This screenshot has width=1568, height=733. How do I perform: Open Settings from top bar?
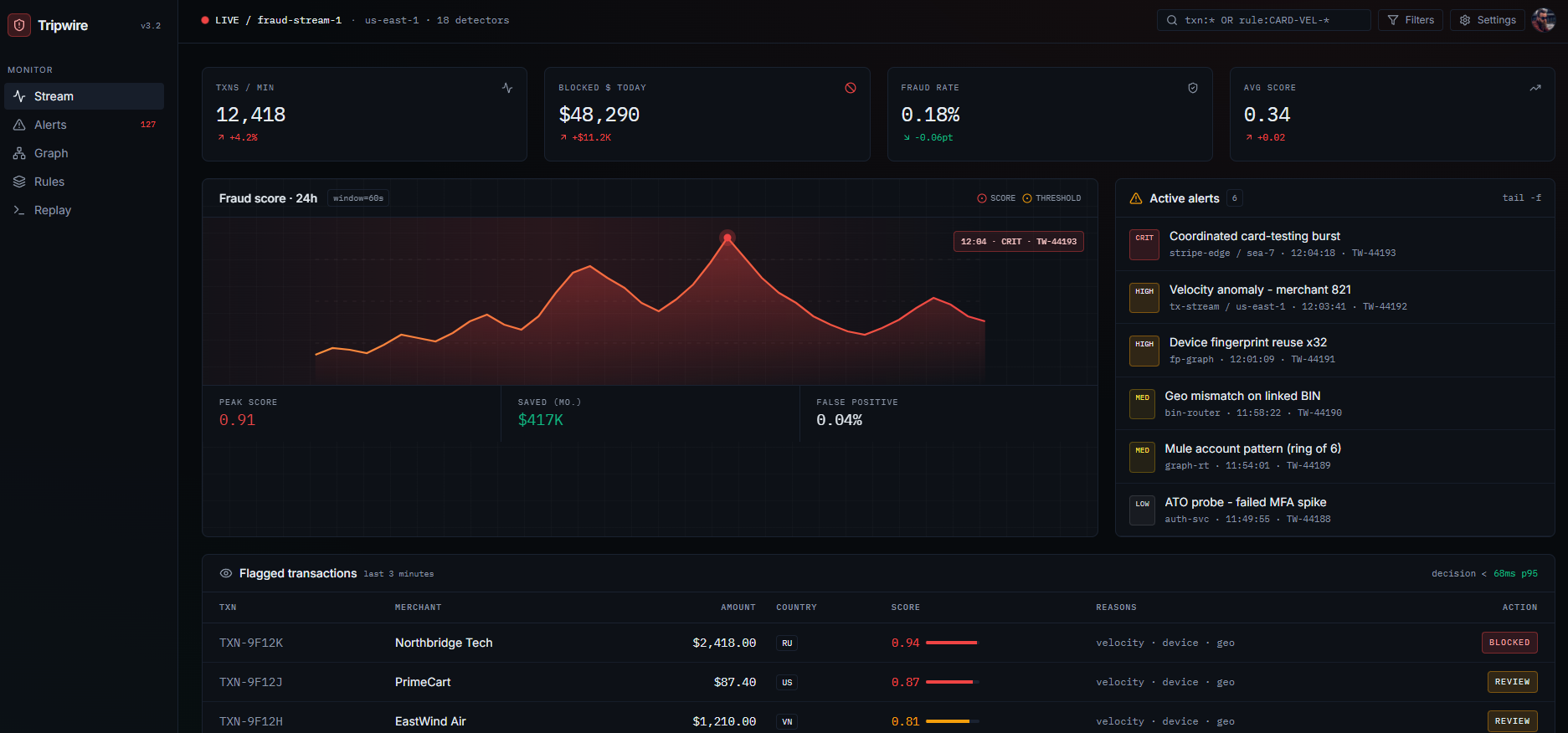coord(1488,20)
